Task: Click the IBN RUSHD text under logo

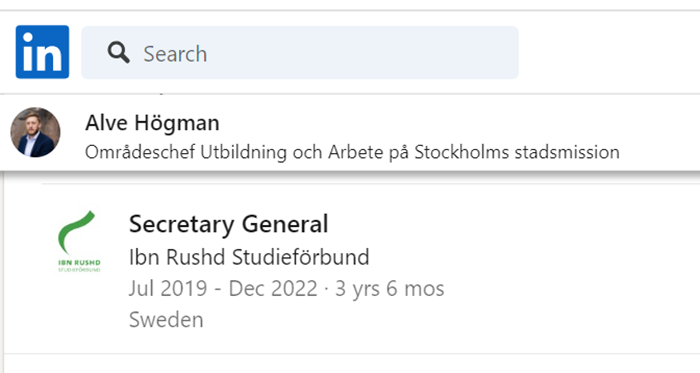Action: (x=79, y=263)
